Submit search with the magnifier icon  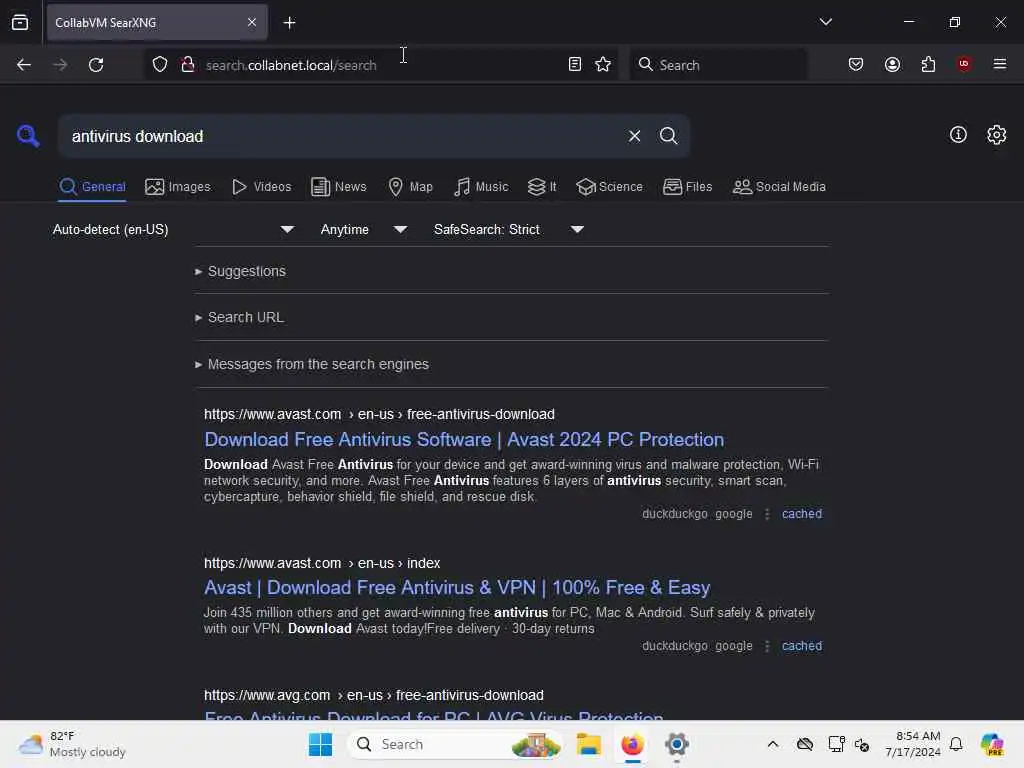click(x=668, y=136)
